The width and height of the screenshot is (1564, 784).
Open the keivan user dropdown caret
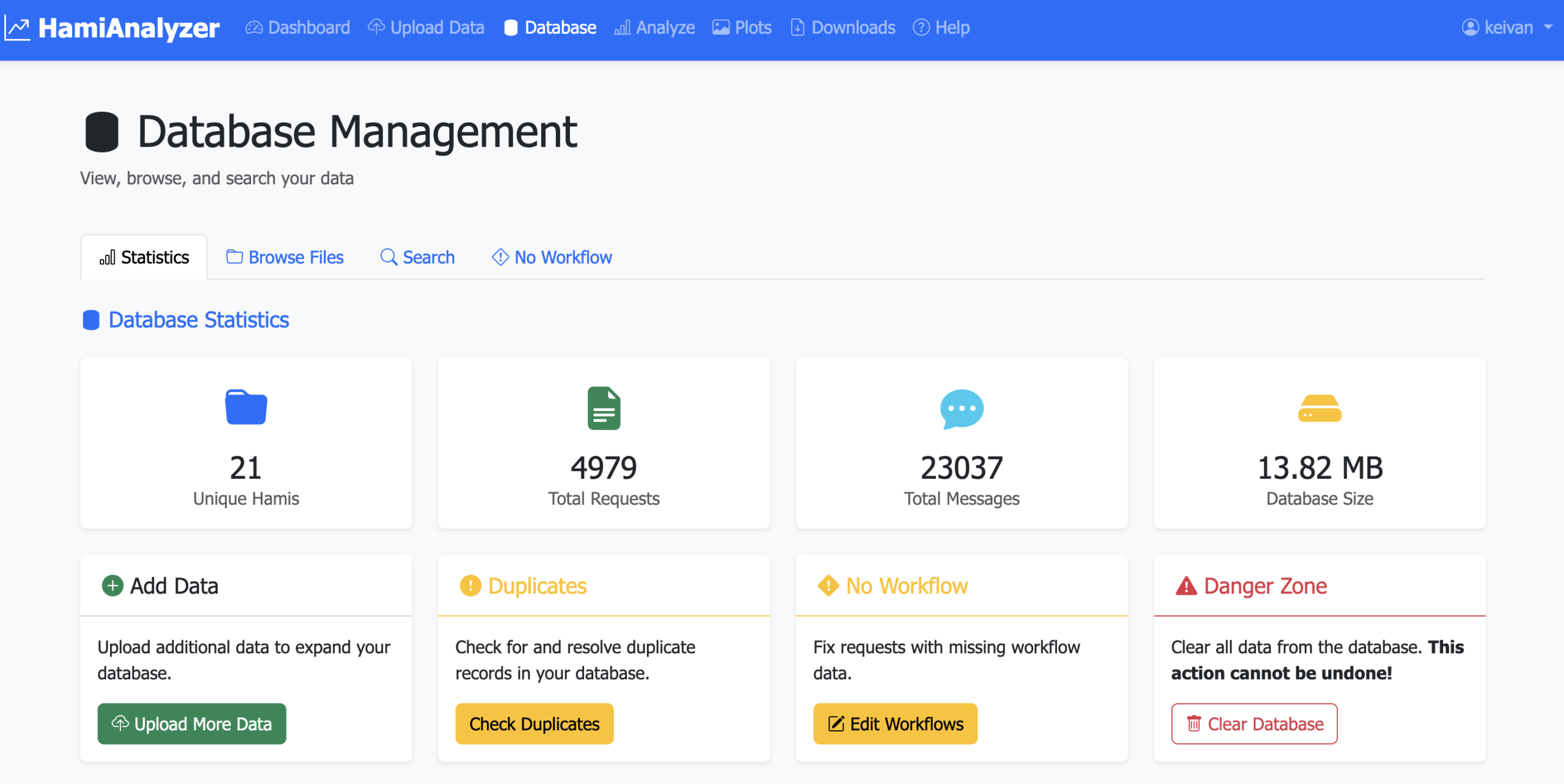(x=1548, y=27)
